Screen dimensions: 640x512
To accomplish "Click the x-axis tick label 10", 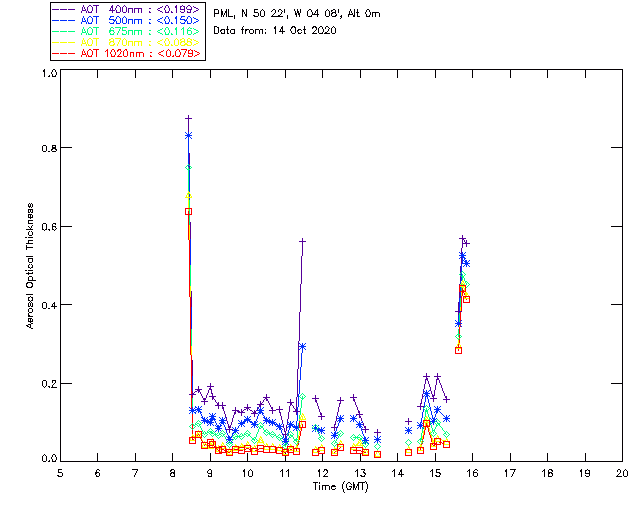I will pos(247,473).
